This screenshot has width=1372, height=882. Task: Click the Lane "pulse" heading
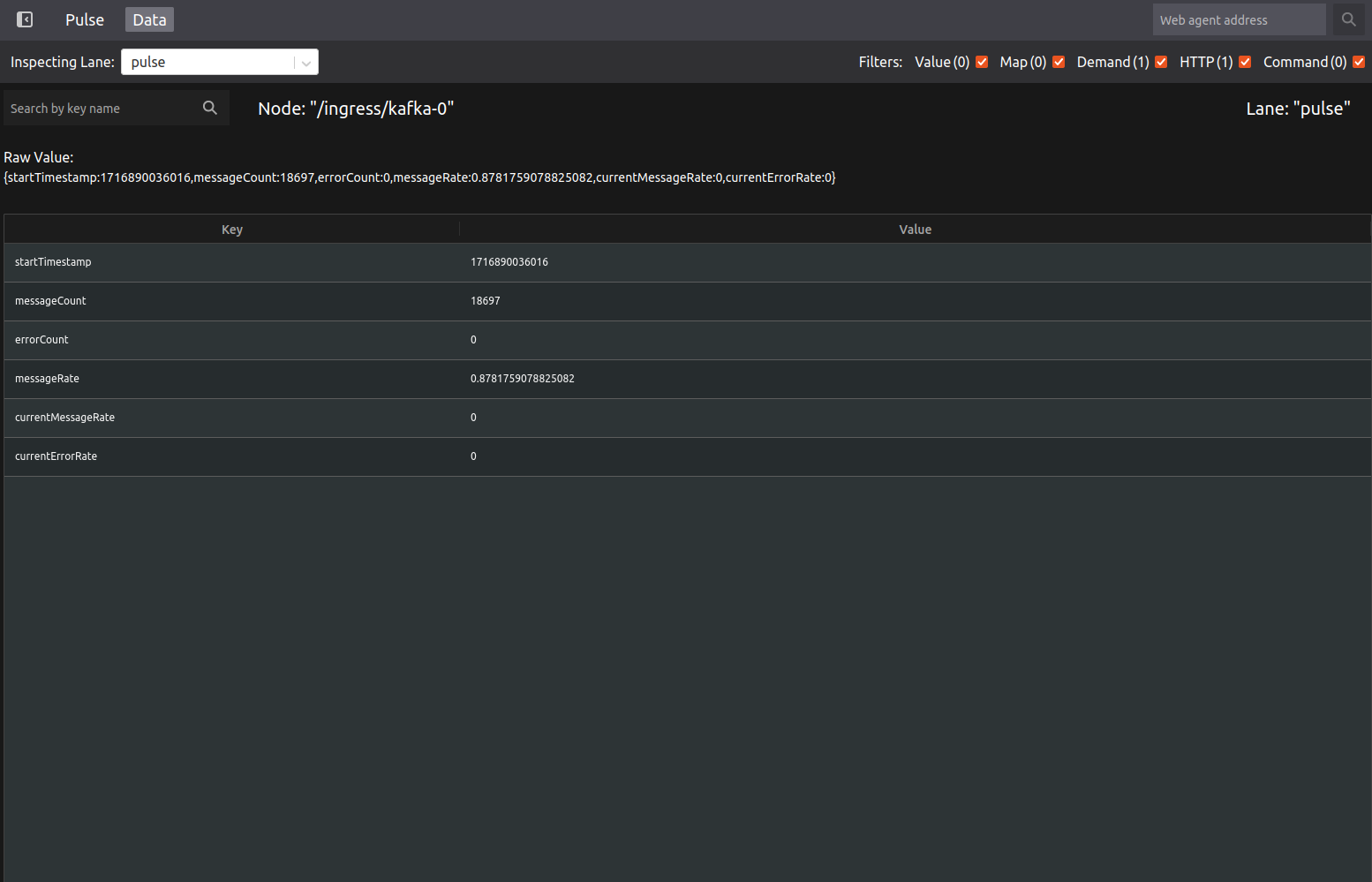coord(1298,109)
